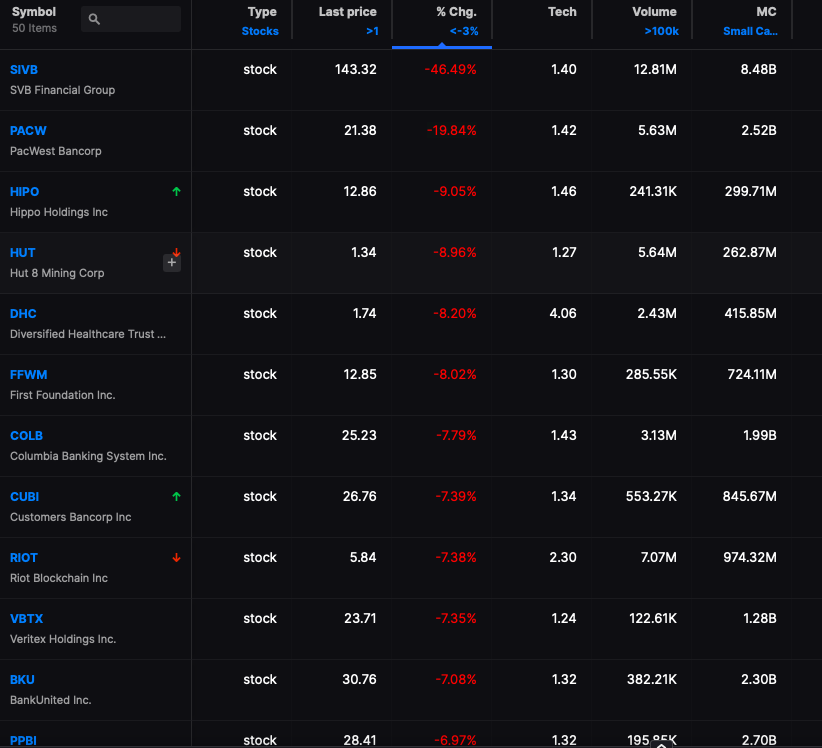Open the FFWM ticker link

(x=28, y=375)
